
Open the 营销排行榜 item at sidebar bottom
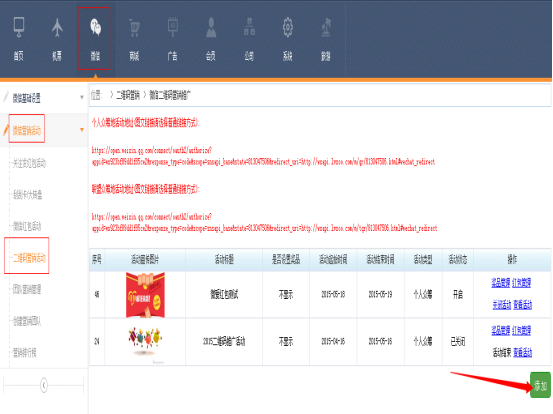(25, 352)
